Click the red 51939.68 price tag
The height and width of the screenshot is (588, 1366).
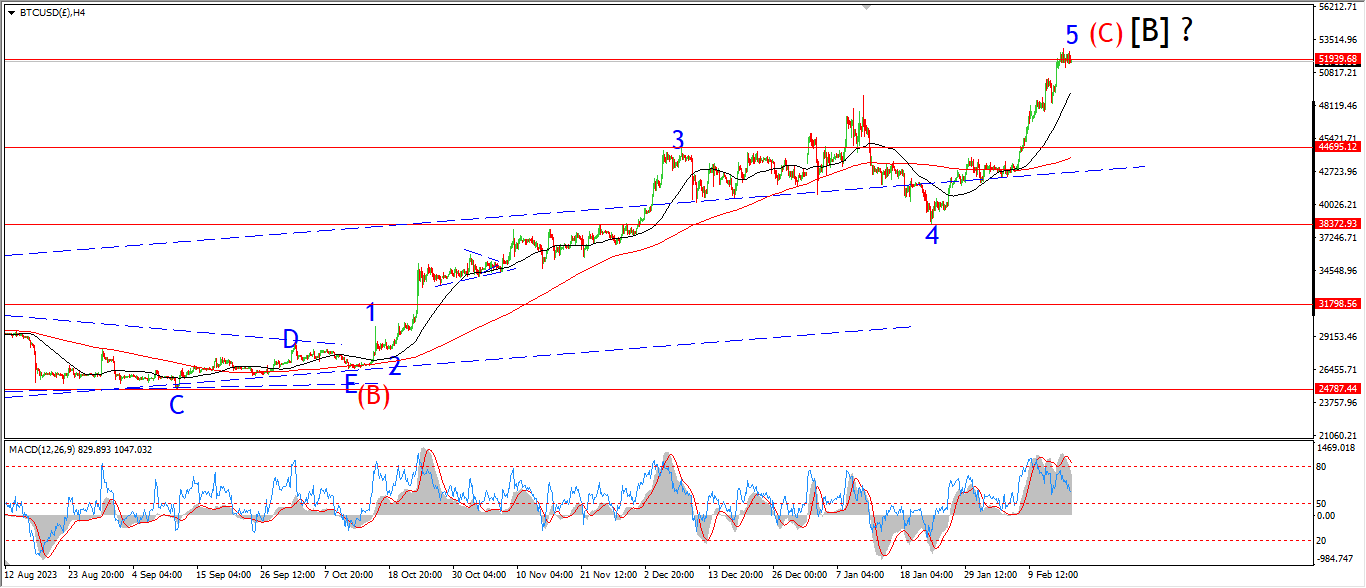(1337, 59)
